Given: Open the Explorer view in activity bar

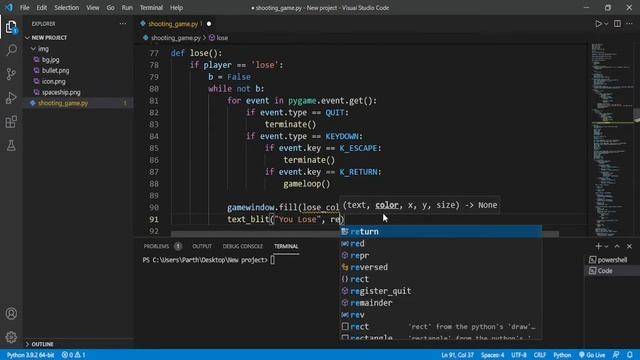Looking at the screenshot, I should pyautogui.click(x=11, y=27).
